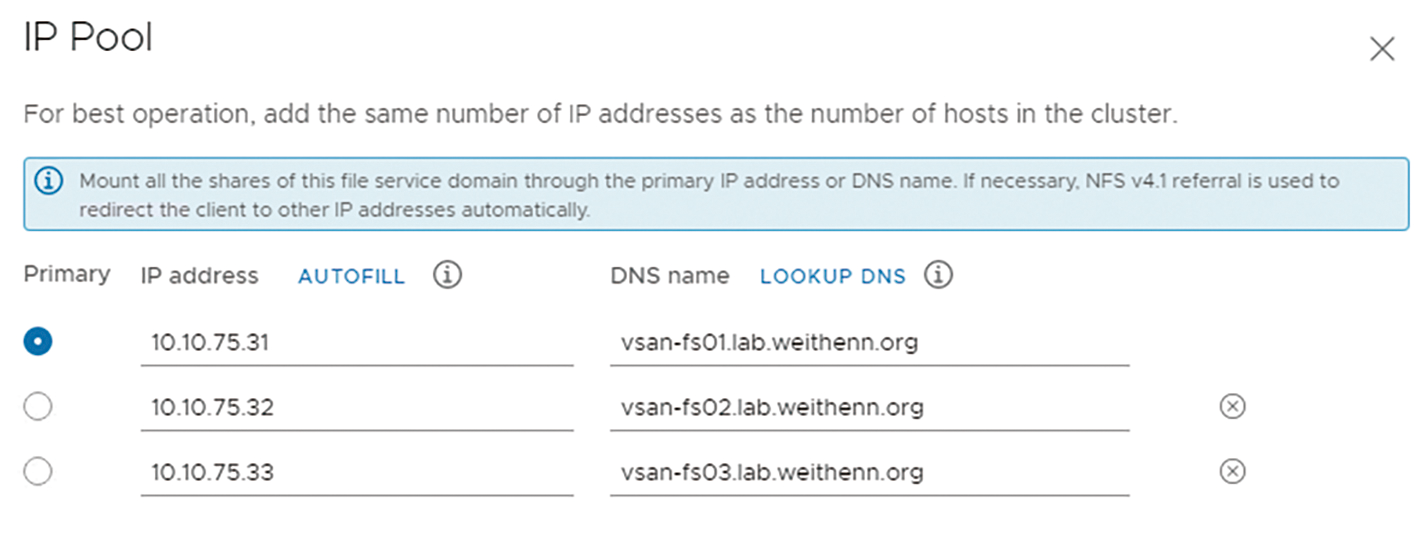Screen dimensions: 1417x538
Task: Click the AUTOFILL link
Action: point(352,277)
